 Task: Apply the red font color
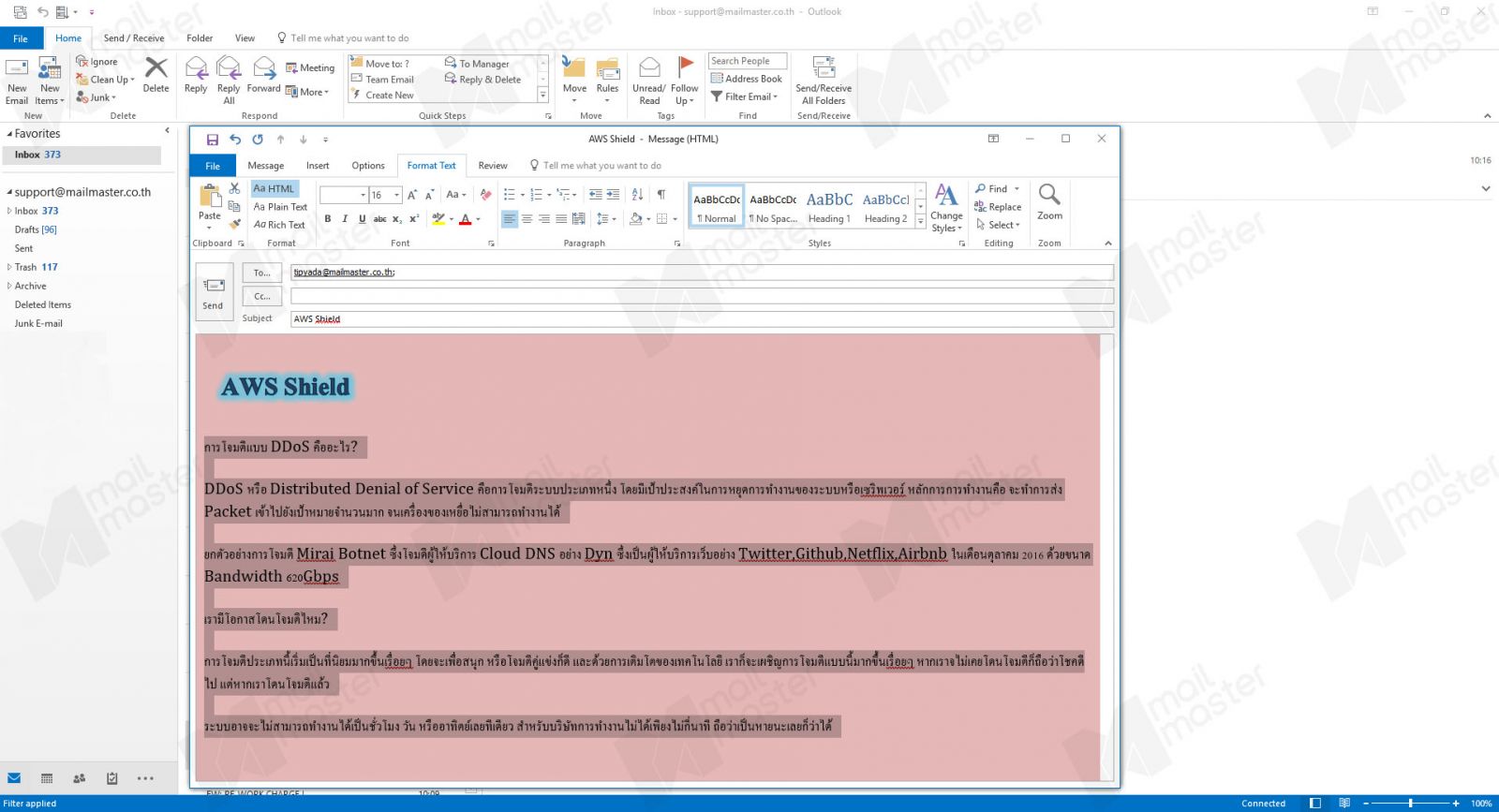pyautogui.click(x=465, y=219)
